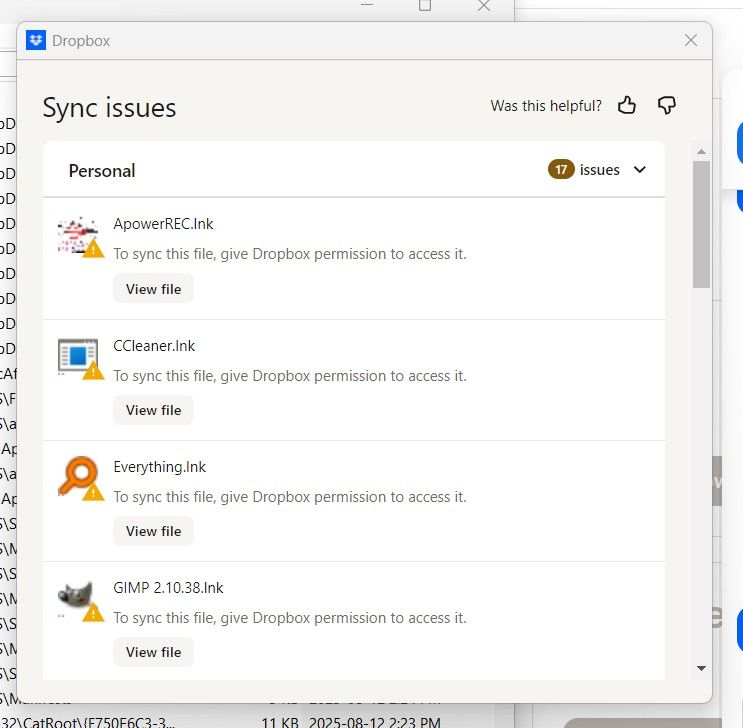View file for Everything.lnk

153,531
